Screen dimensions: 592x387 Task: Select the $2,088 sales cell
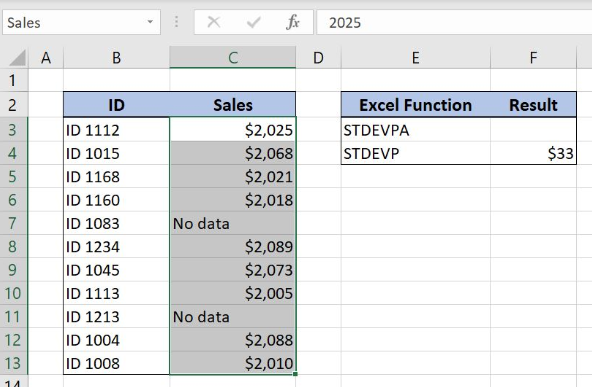pyautogui.click(x=233, y=340)
